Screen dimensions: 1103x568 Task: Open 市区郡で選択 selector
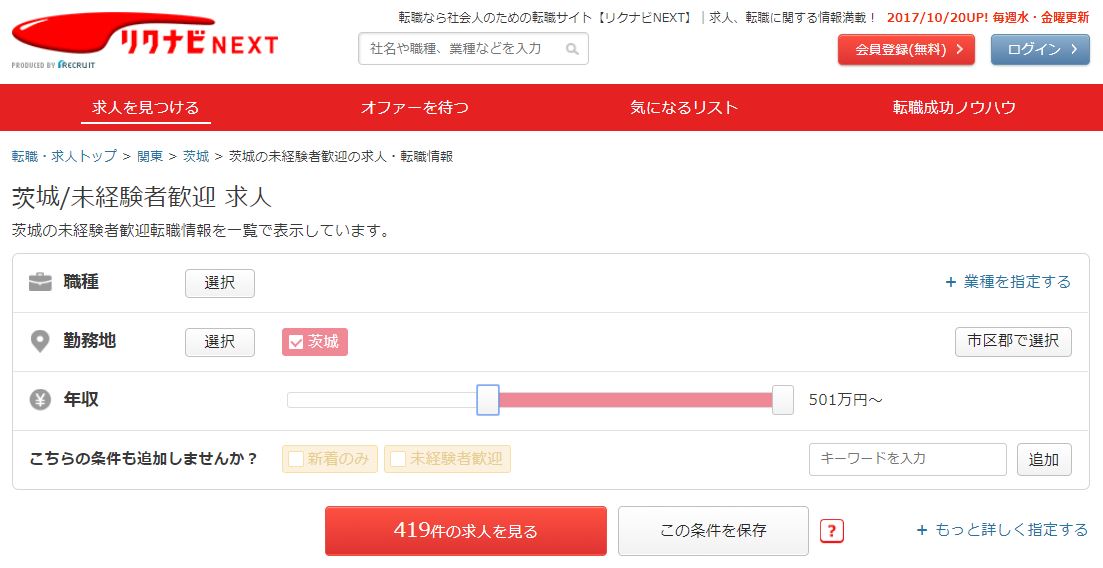1013,341
